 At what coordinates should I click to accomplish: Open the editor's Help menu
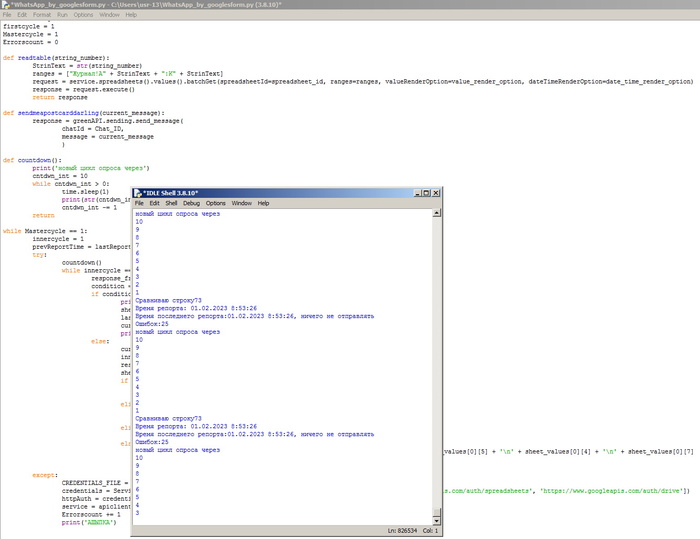[132, 15]
